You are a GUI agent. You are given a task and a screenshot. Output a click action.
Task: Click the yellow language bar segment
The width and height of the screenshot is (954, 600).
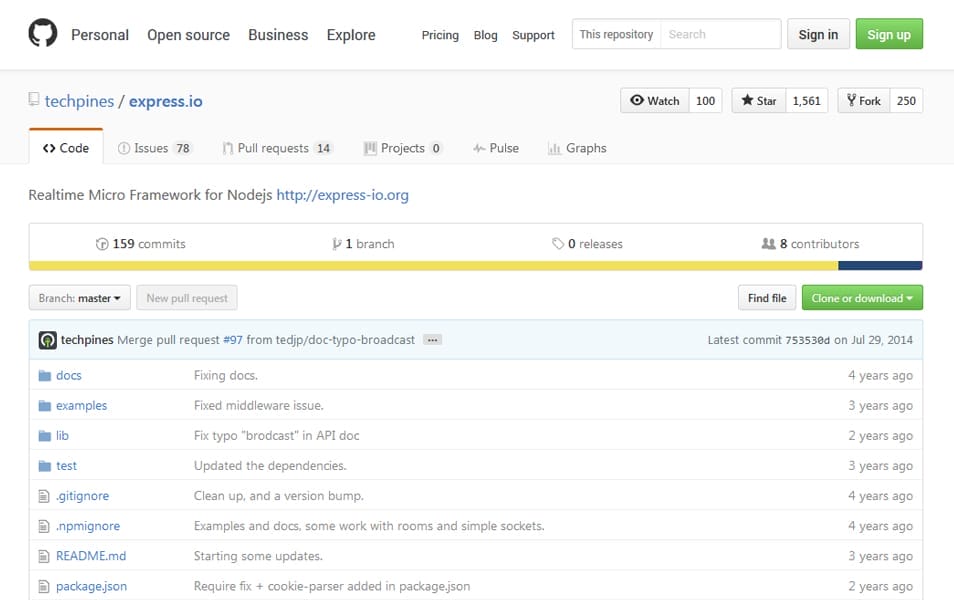(x=432, y=266)
